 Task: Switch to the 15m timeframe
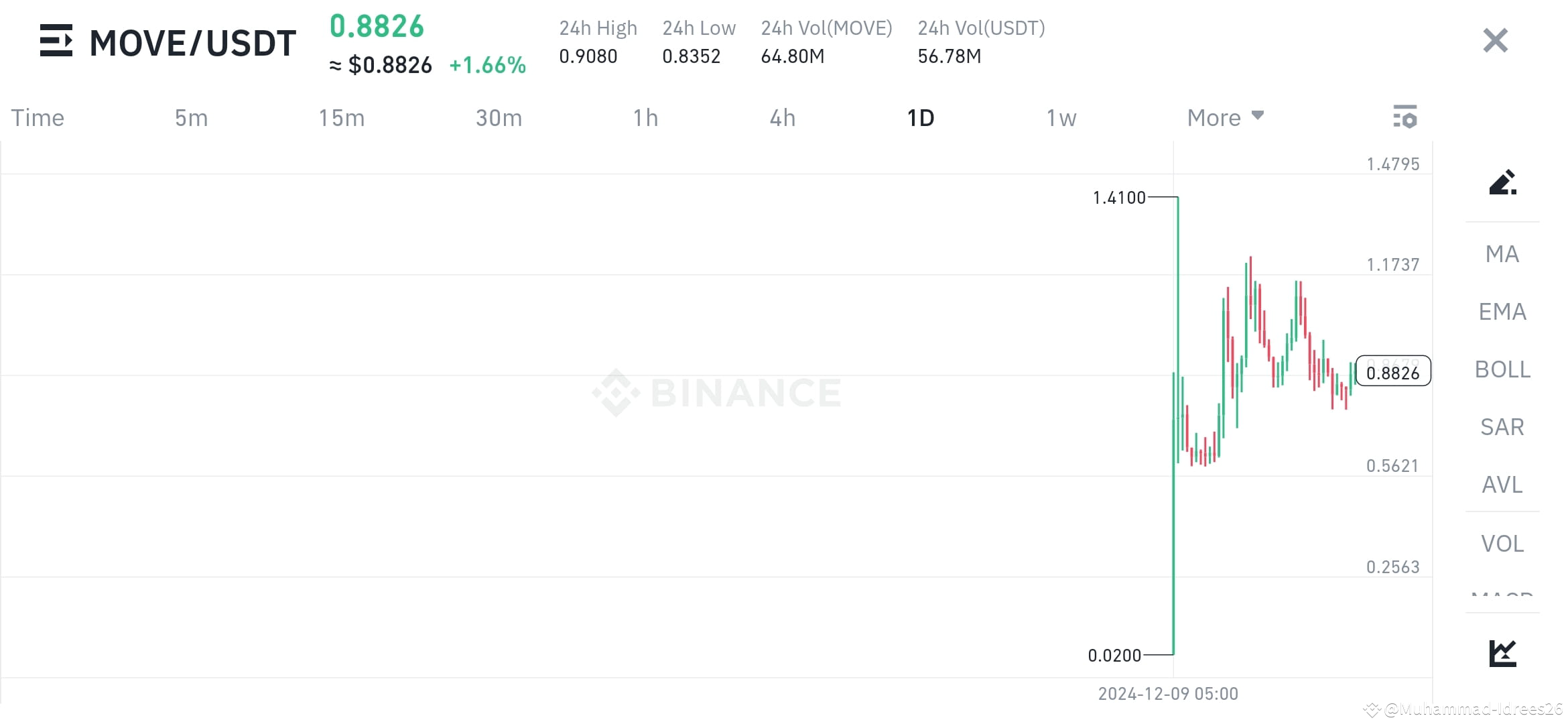click(341, 117)
